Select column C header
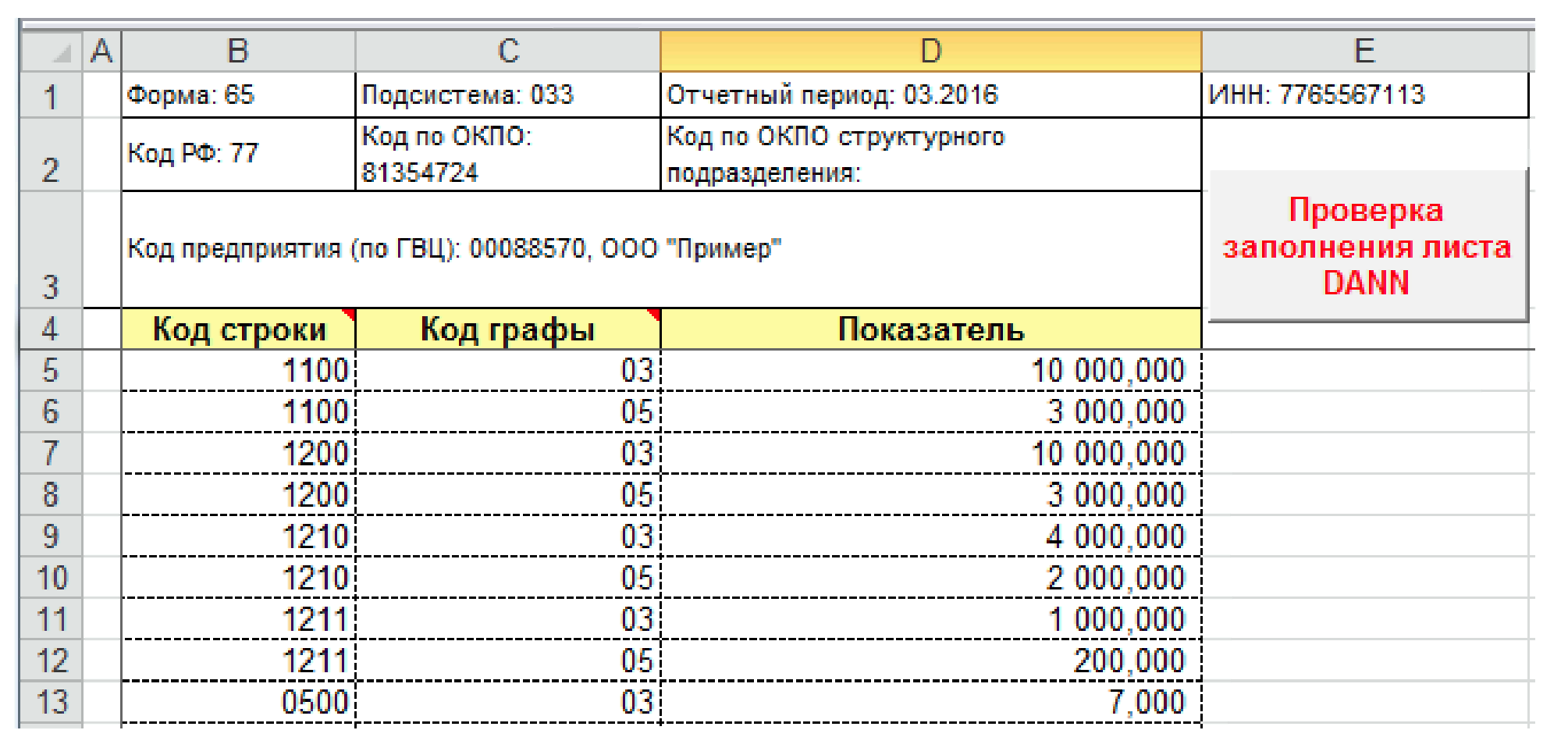 coord(507,52)
